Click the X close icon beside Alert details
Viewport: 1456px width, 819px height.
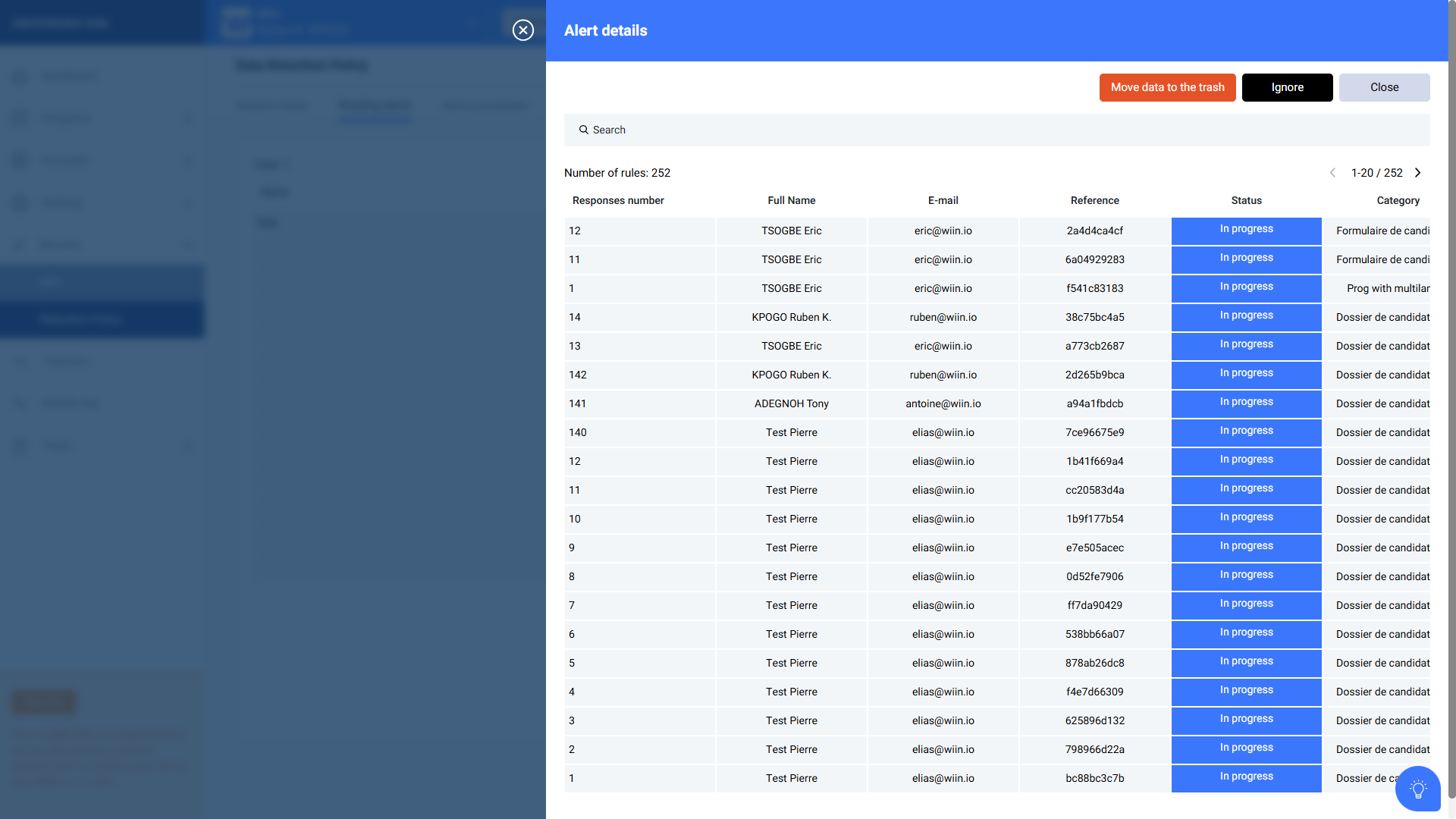pos(522,30)
